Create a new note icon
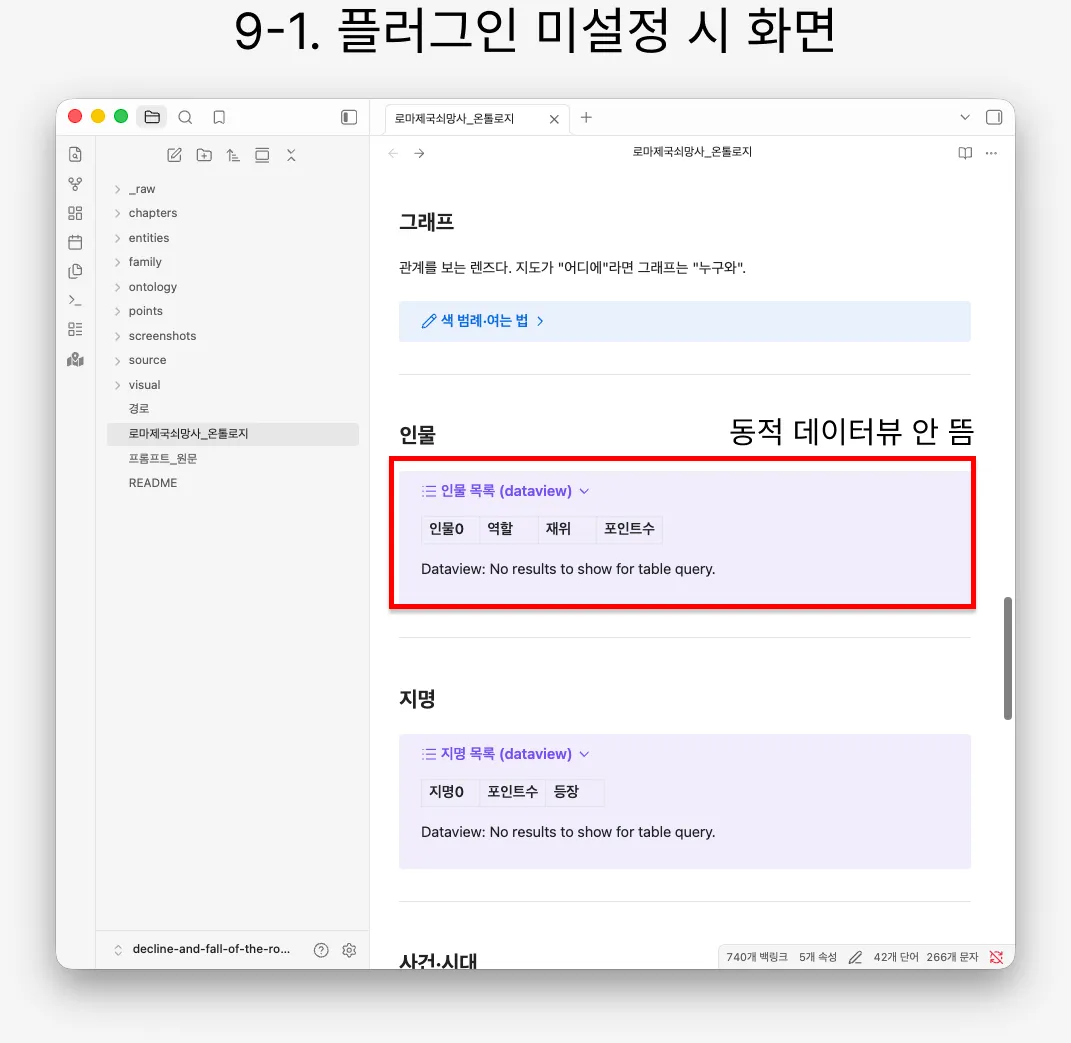The image size is (1071, 1043). coord(174,155)
